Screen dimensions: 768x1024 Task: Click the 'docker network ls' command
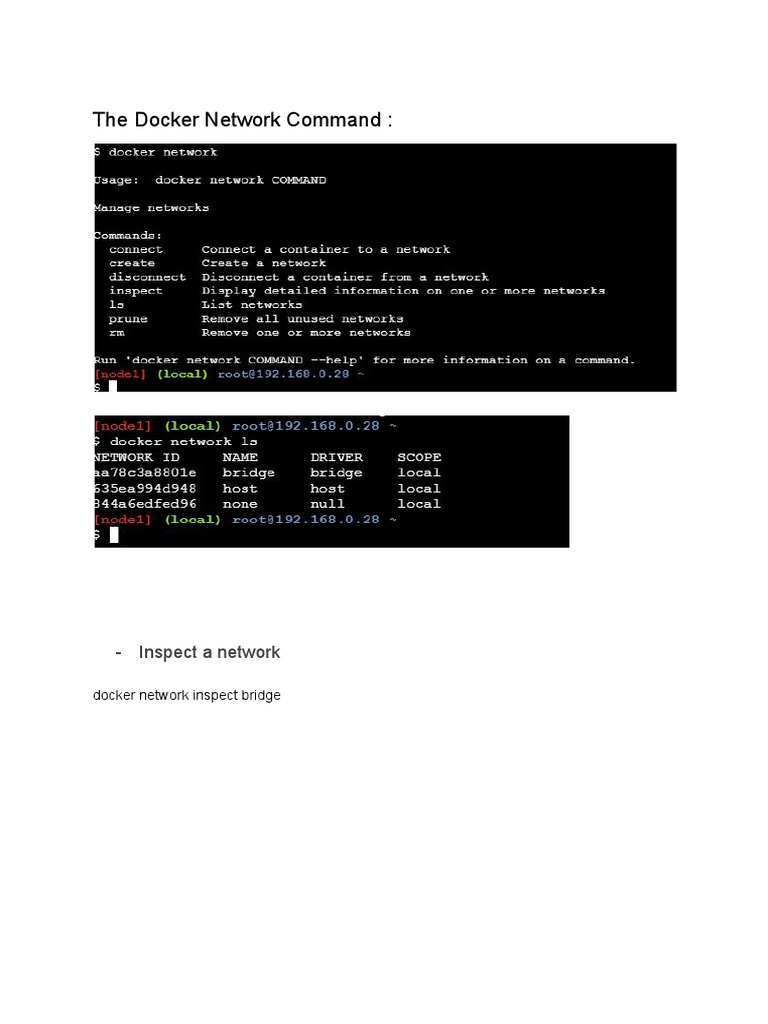click(184, 441)
